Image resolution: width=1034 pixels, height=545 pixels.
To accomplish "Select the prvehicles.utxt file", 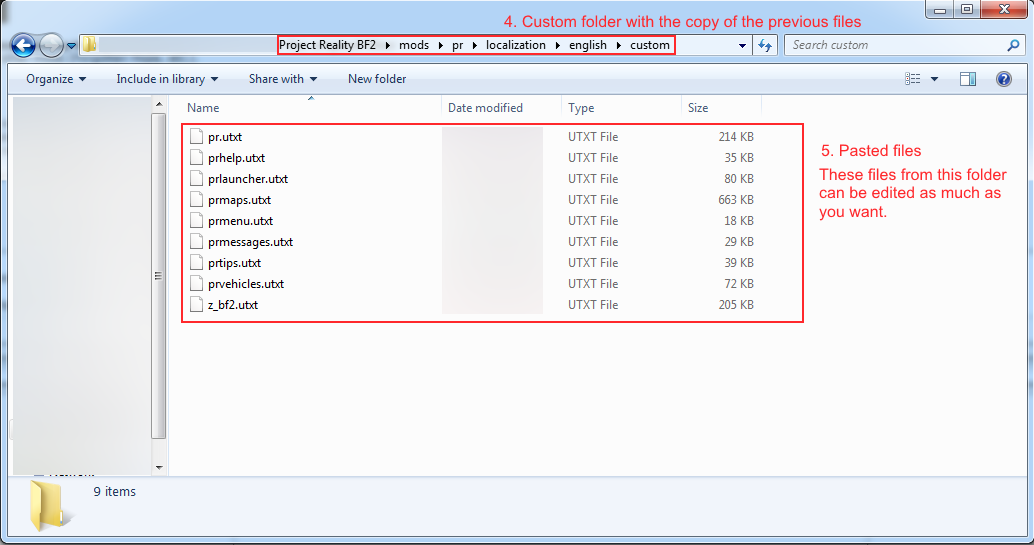I will coord(246,284).
